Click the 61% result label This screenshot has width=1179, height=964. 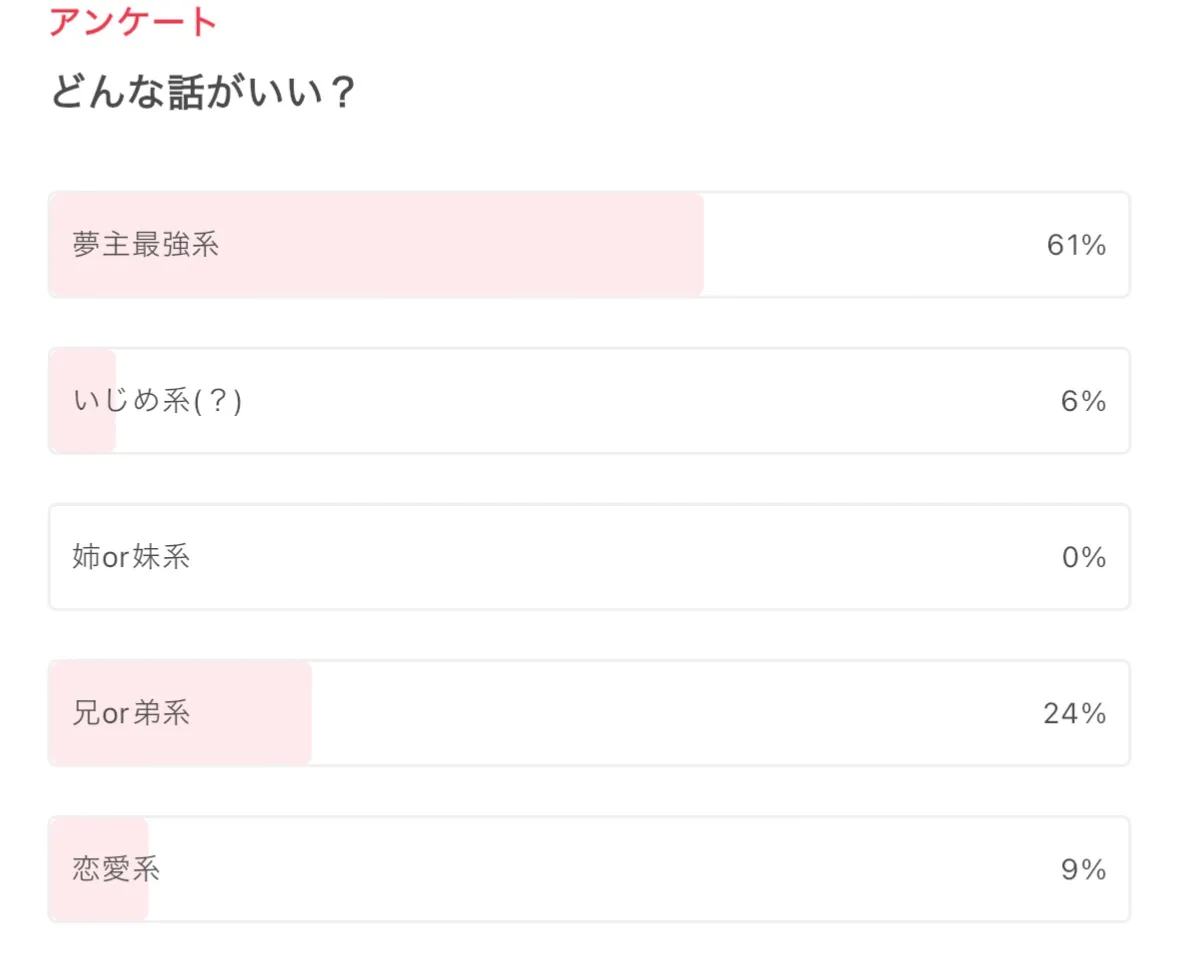pyautogui.click(x=1077, y=245)
